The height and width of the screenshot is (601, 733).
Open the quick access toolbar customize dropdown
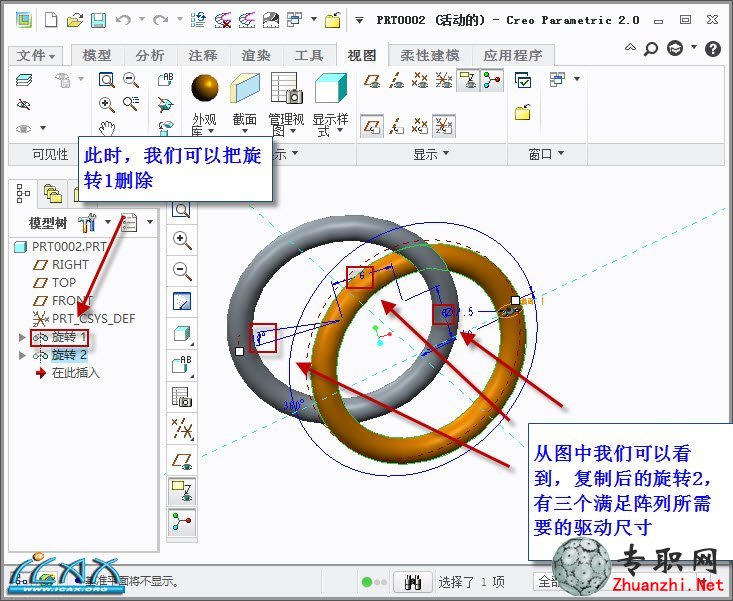coord(359,20)
